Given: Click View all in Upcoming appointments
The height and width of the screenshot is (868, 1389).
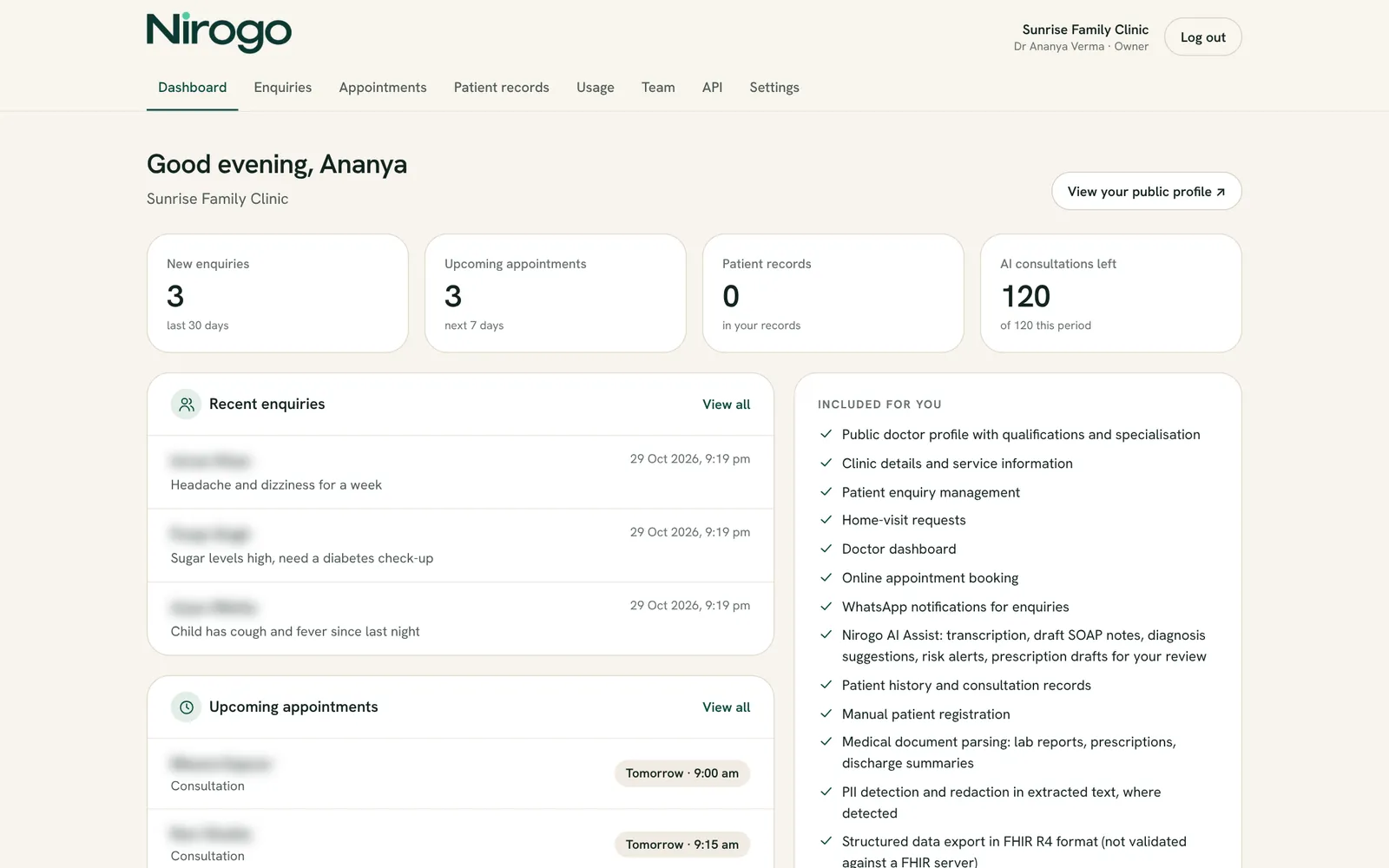Looking at the screenshot, I should (727, 707).
